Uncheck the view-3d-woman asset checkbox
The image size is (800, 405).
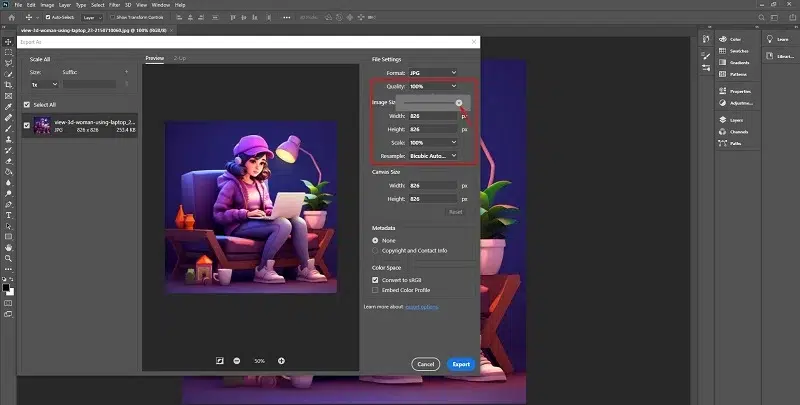27,125
